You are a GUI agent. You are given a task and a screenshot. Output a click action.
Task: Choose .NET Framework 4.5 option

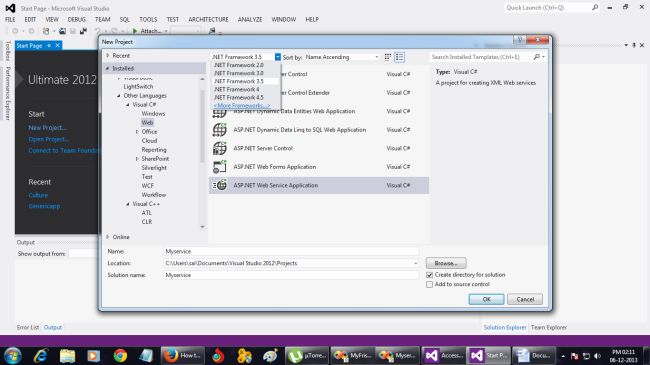239,97
